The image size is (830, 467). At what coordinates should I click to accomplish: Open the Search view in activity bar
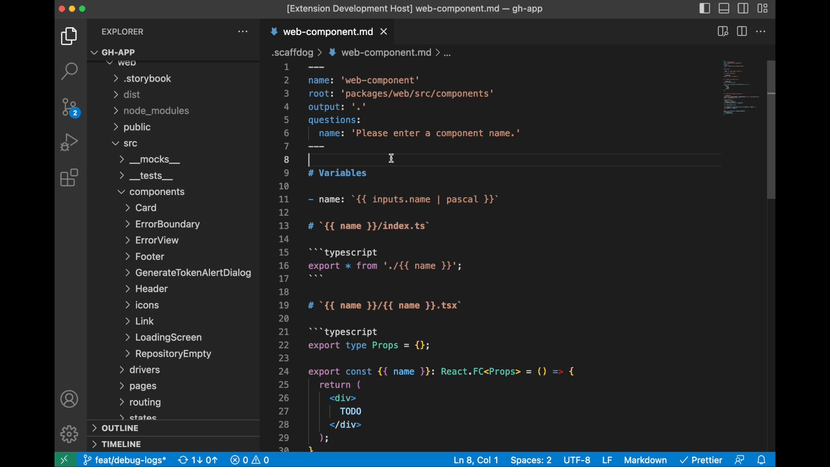pos(69,71)
